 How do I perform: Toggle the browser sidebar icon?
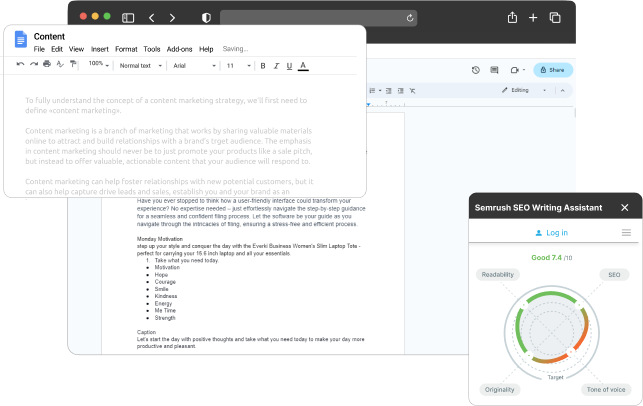point(128,18)
